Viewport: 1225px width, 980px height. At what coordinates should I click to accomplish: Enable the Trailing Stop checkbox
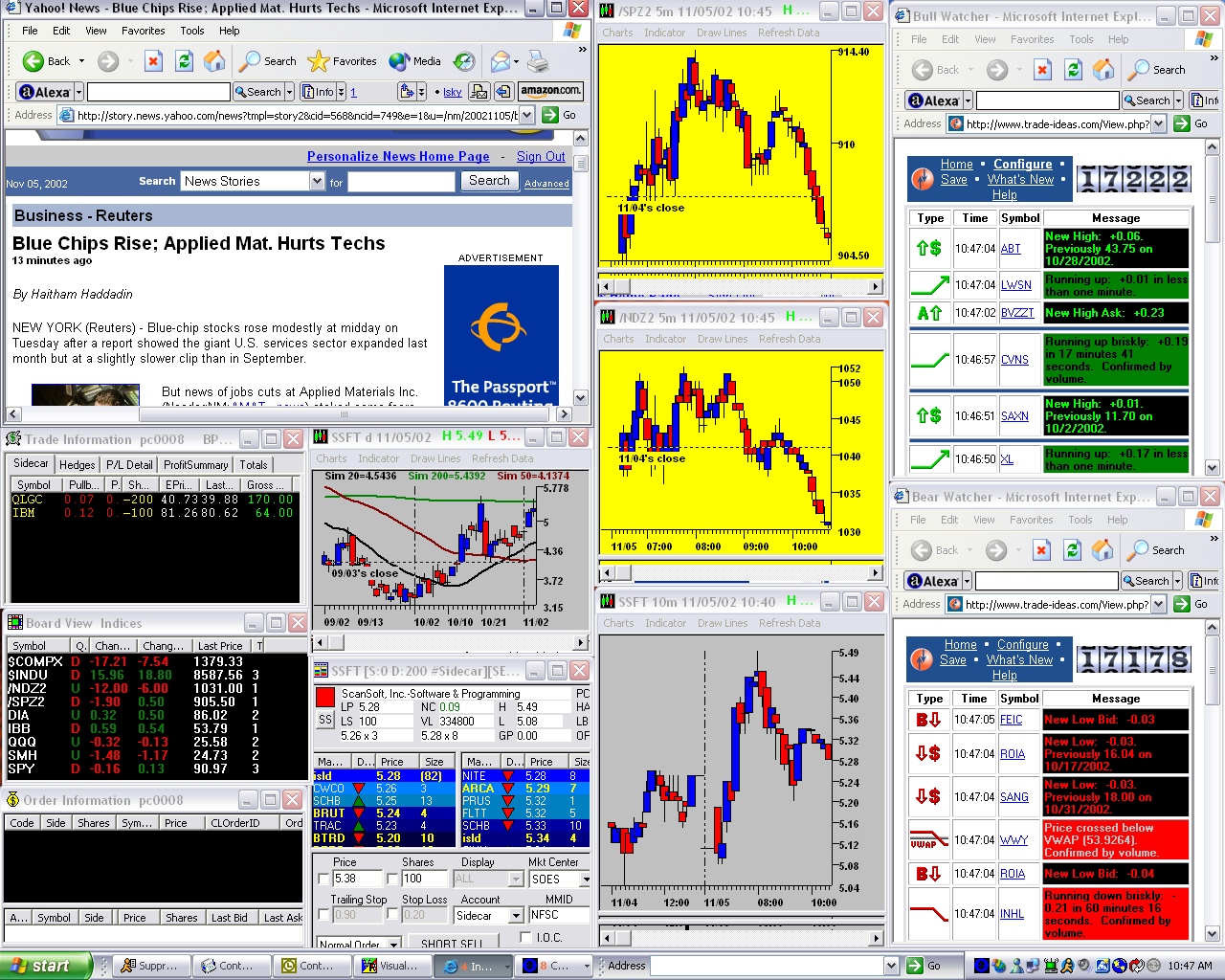323,915
